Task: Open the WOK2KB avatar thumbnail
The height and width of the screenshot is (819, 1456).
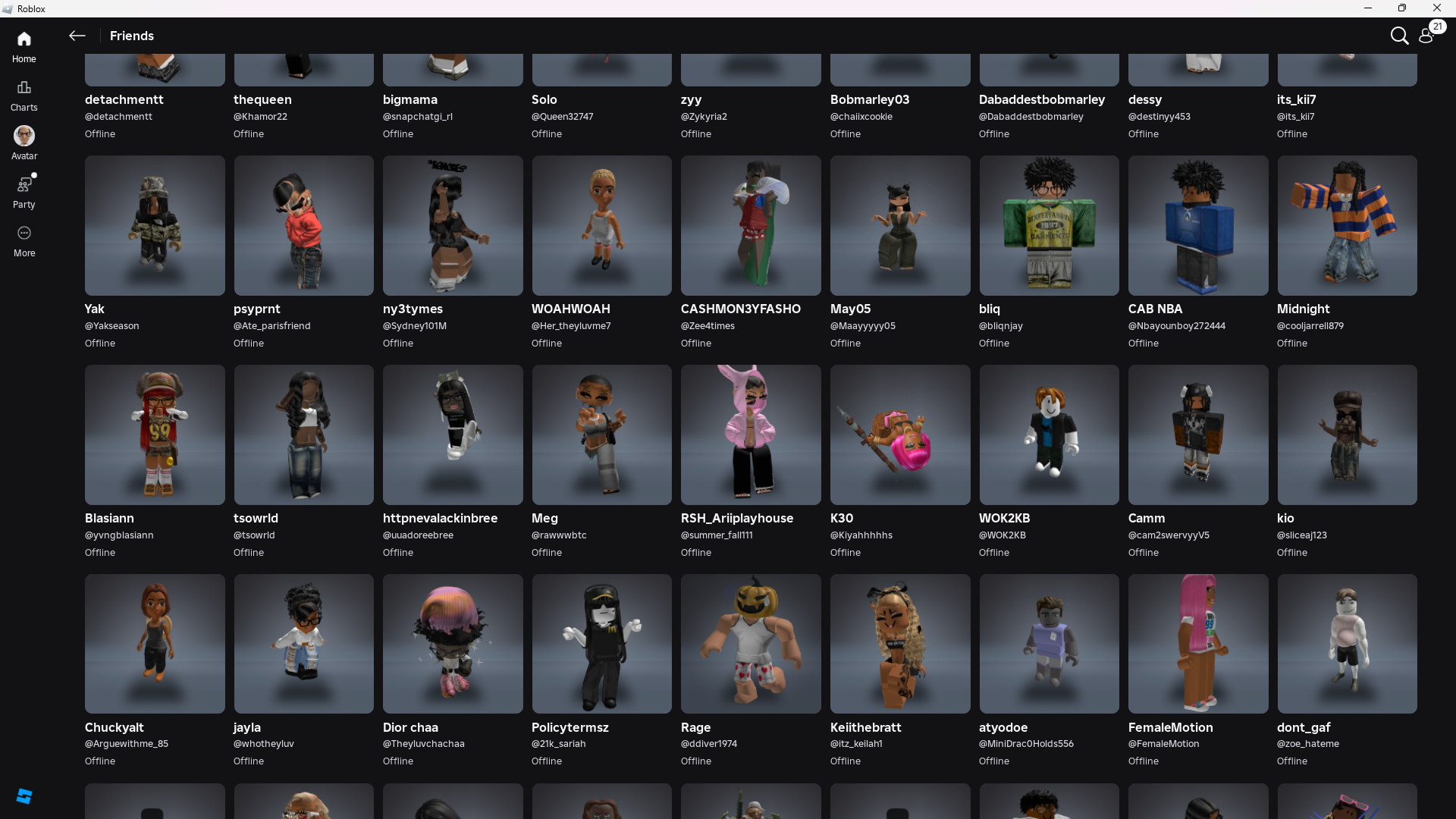Action: [1049, 435]
